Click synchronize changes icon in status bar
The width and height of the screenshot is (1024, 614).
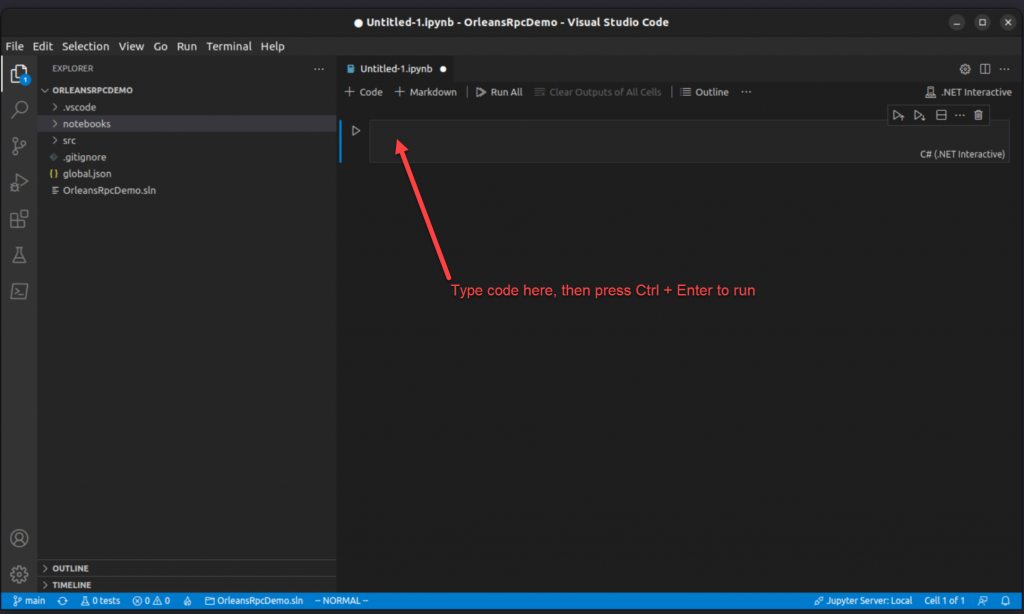coord(62,601)
